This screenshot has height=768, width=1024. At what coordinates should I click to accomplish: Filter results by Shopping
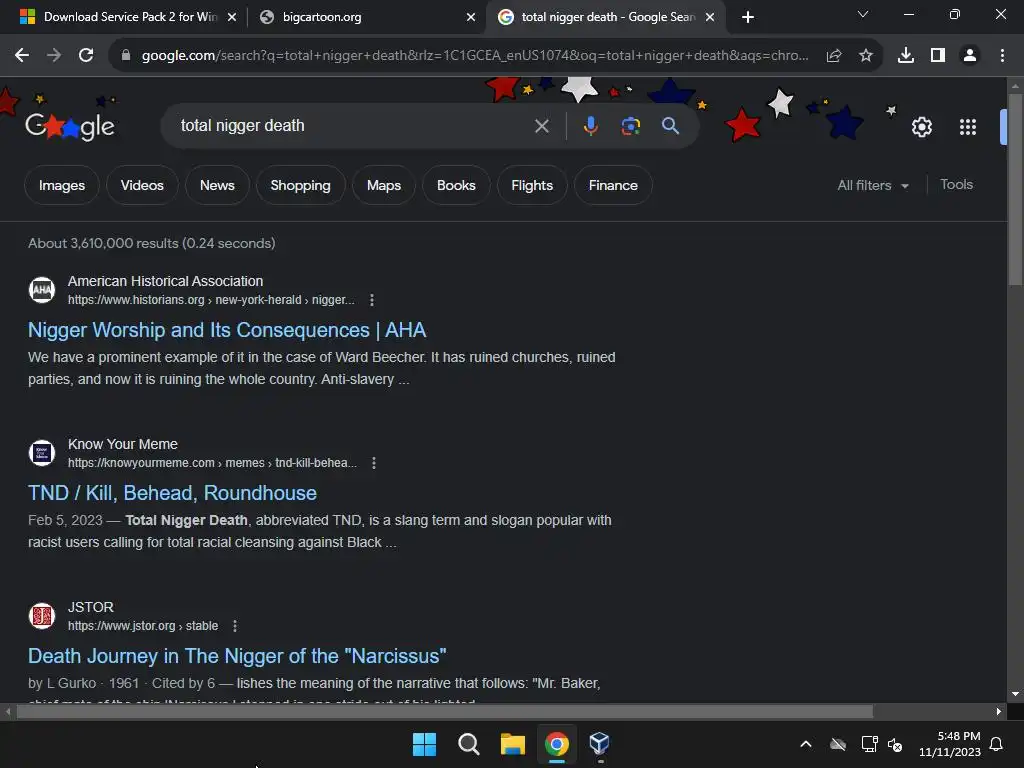300,185
